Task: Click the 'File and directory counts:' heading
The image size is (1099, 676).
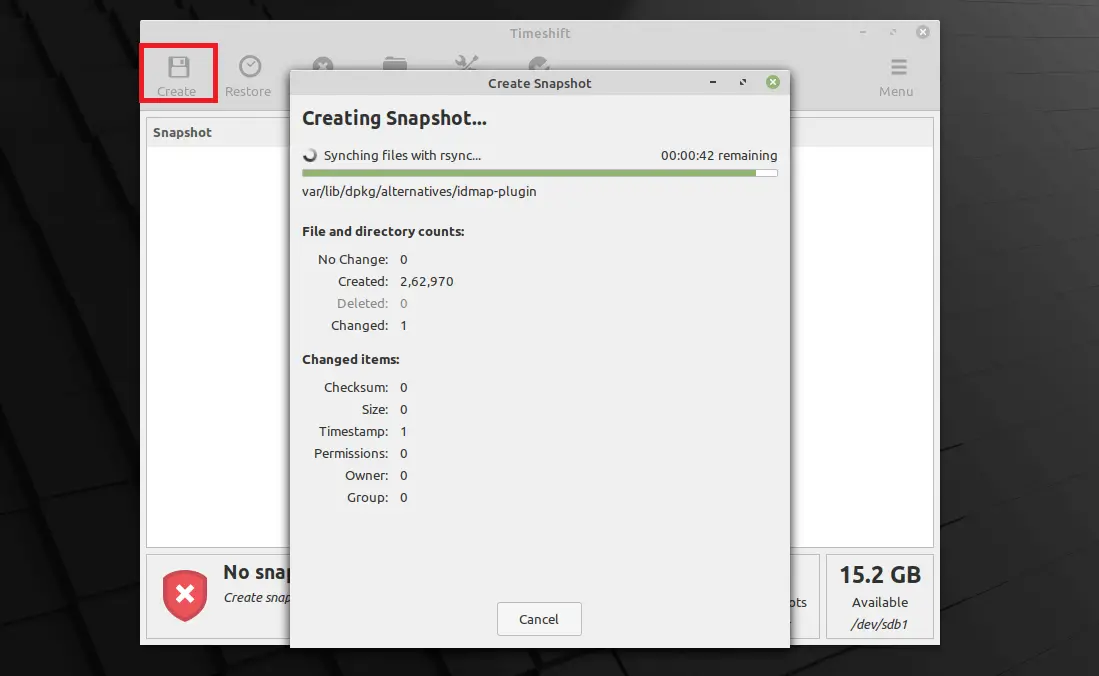Action: (x=383, y=231)
